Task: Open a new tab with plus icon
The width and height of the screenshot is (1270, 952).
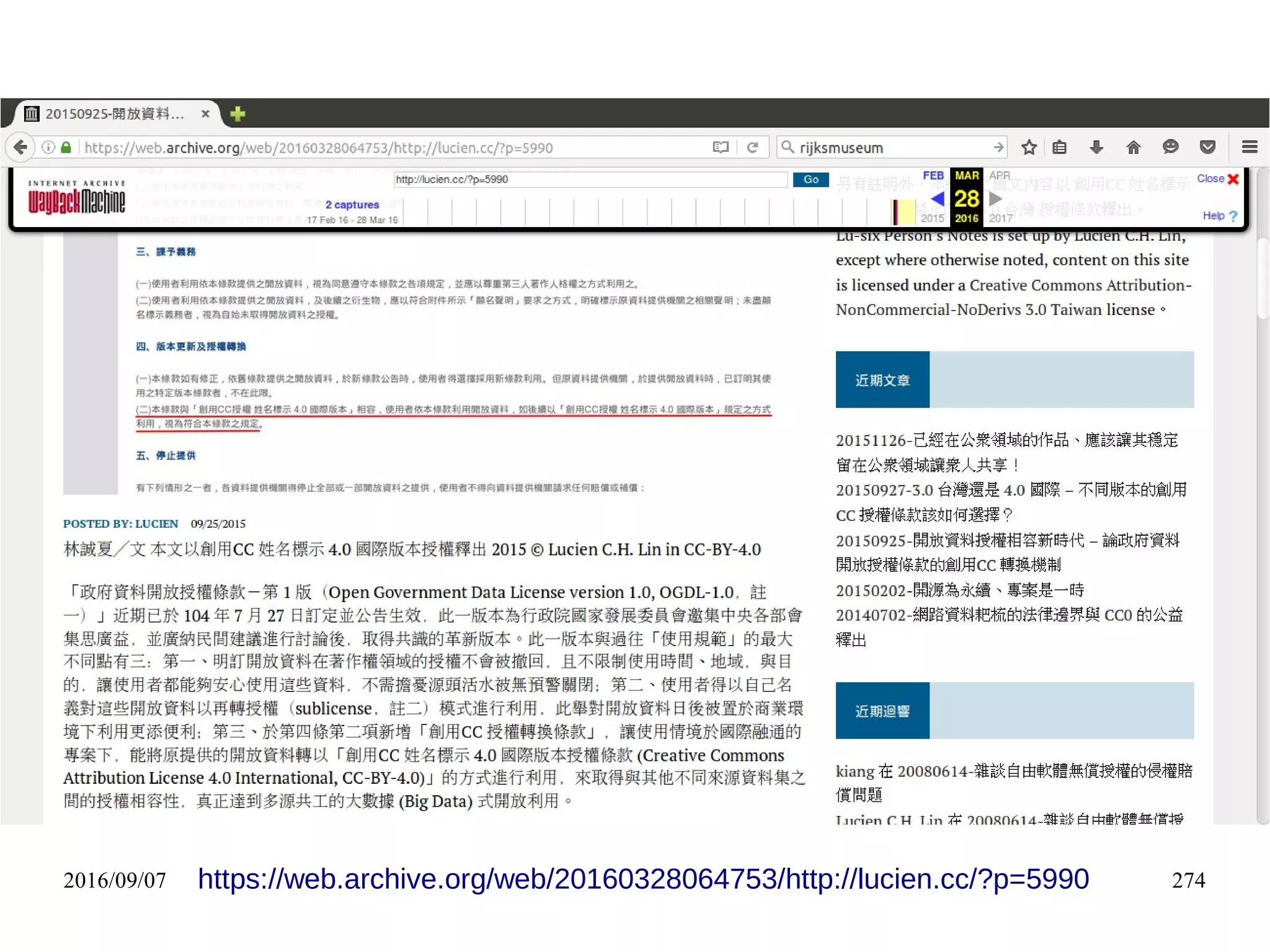Action: coord(238,113)
